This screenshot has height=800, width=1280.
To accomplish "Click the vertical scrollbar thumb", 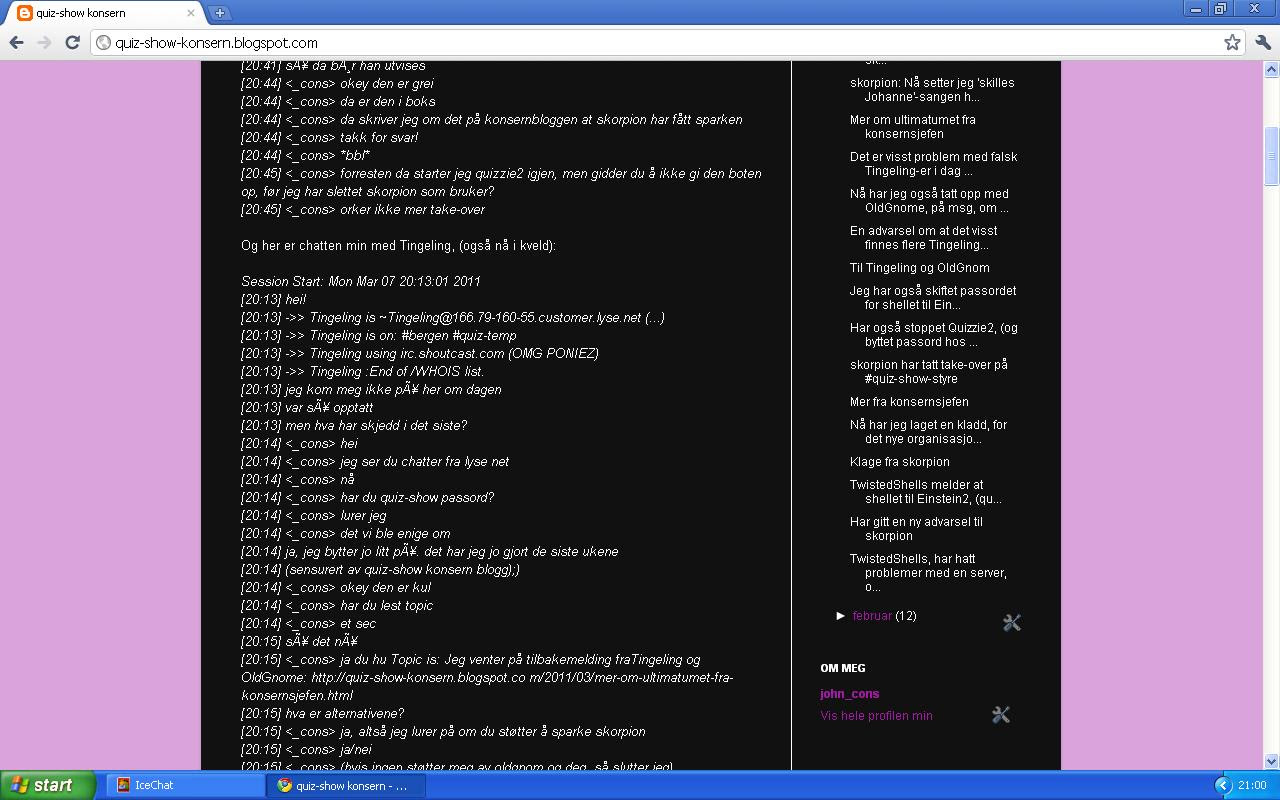I will (x=1272, y=156).
